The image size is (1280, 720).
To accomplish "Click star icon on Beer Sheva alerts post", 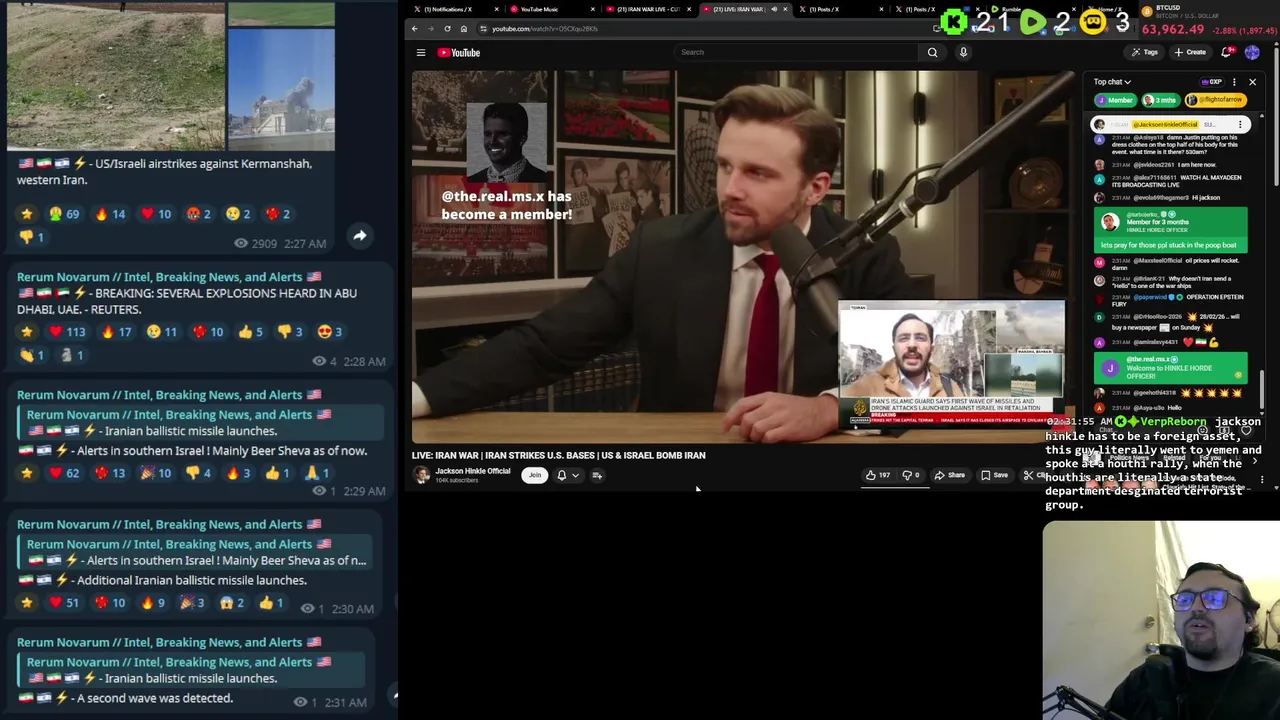I will 27,472.
